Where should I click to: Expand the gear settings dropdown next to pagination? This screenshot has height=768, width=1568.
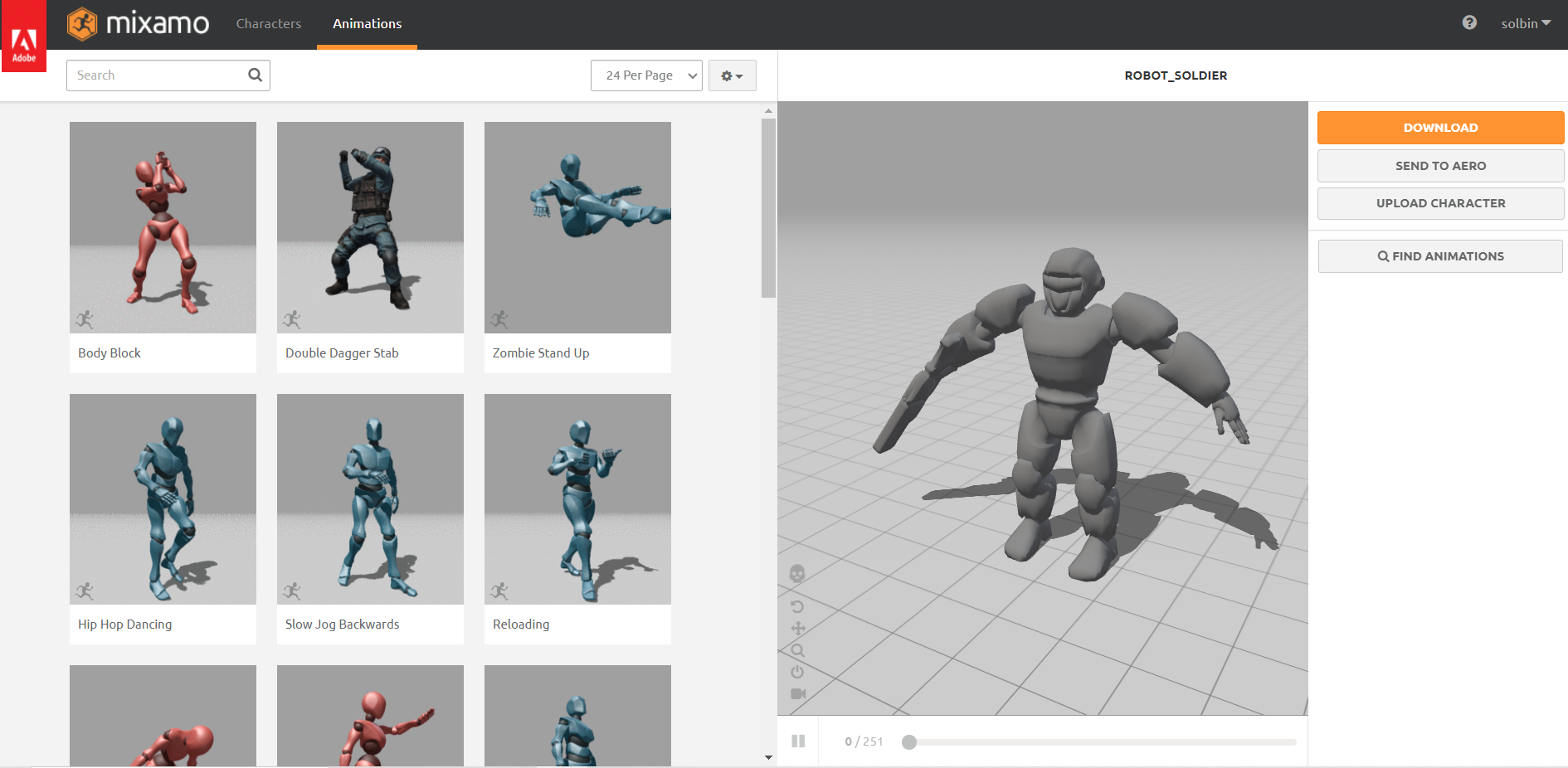coord(732,75)
